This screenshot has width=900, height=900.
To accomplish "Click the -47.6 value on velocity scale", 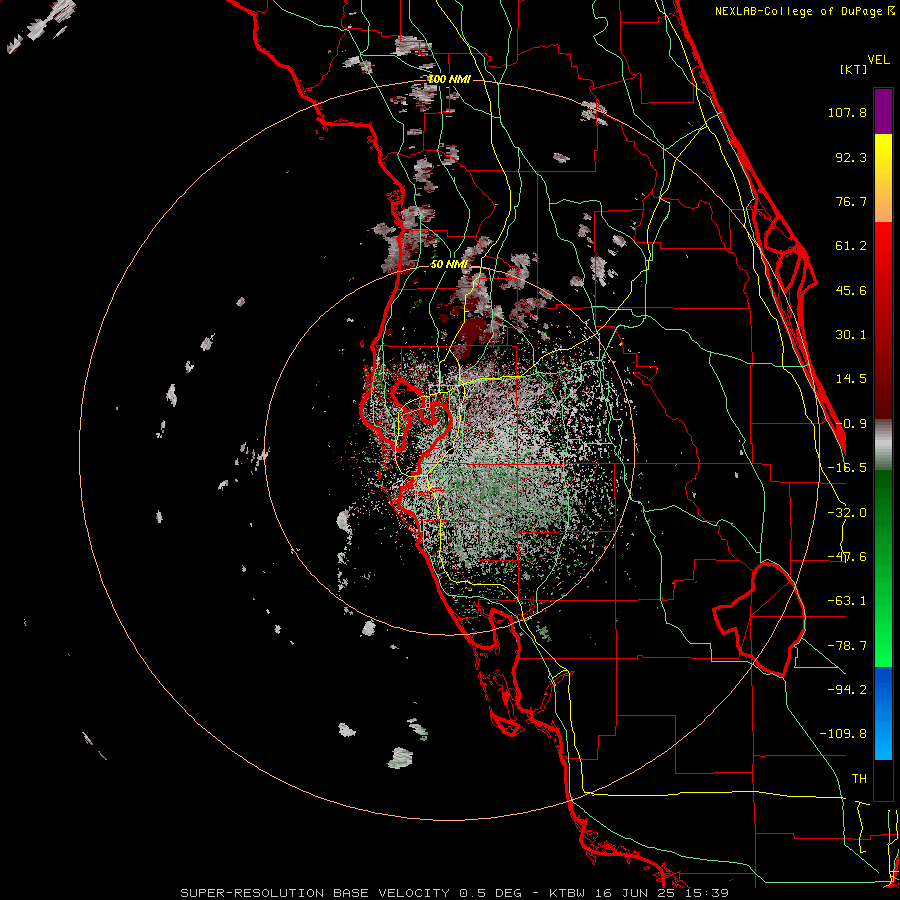I will click(x=847, y=557).
